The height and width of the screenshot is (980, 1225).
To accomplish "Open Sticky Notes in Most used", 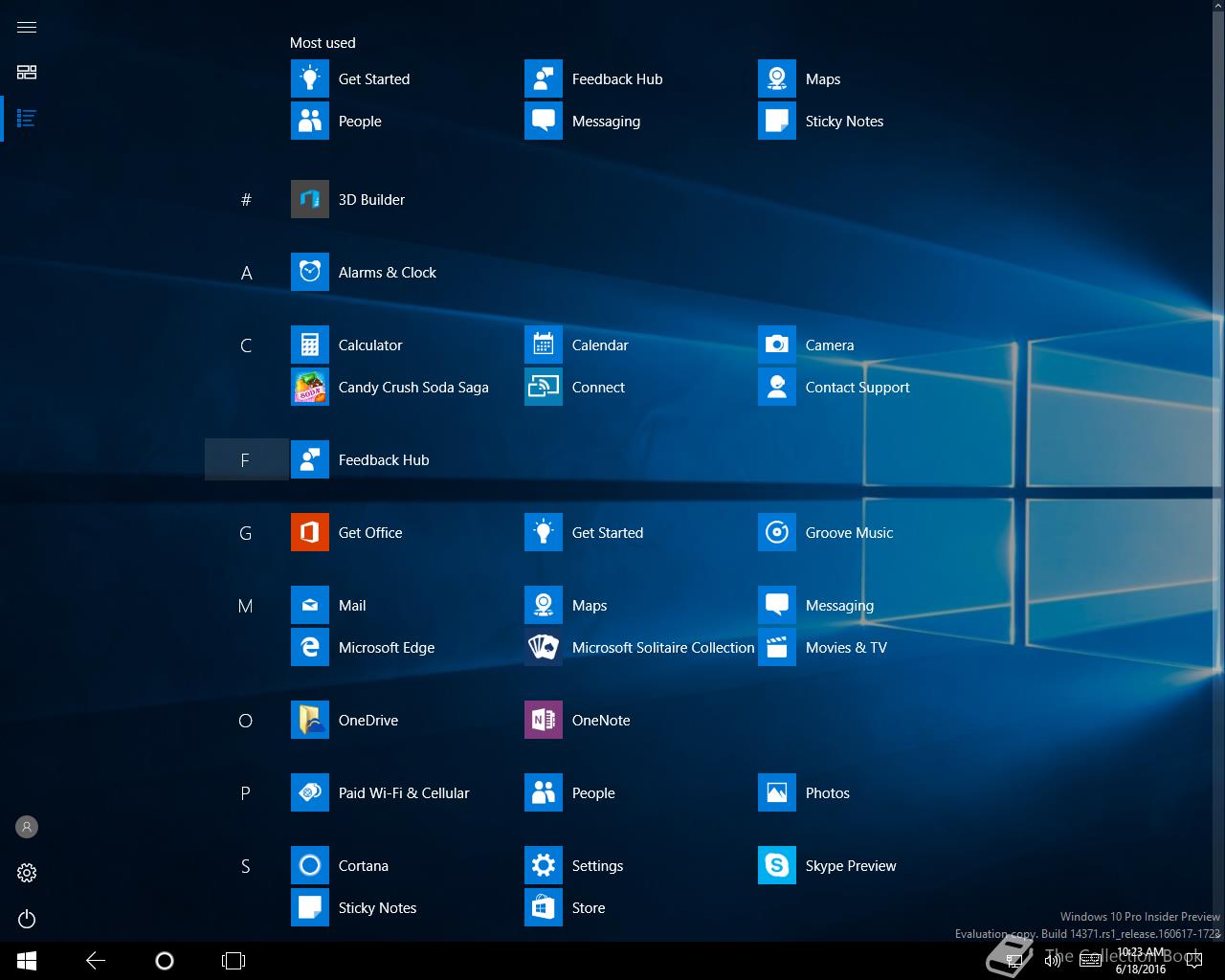I will click(821, 121).
